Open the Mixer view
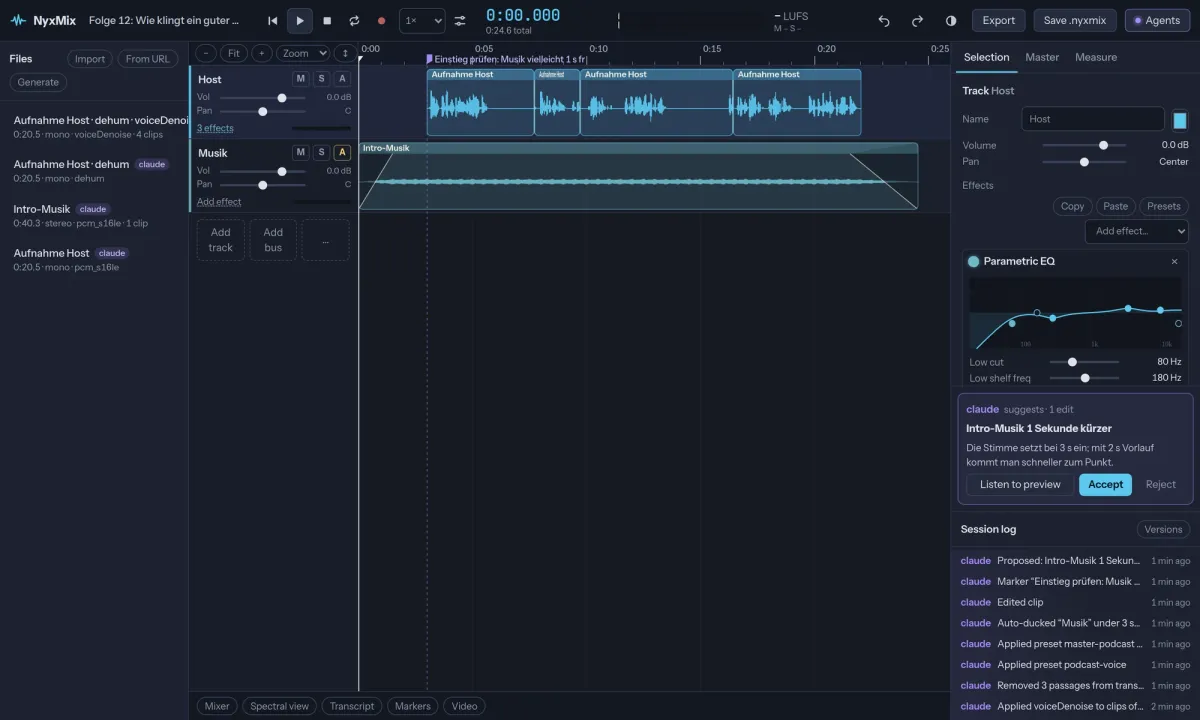 click(217, 706)
